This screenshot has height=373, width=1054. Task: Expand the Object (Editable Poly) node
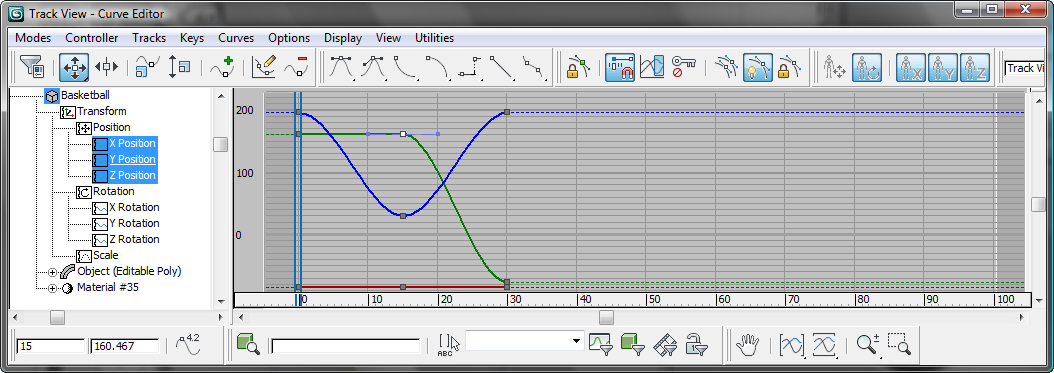(52, 272)
